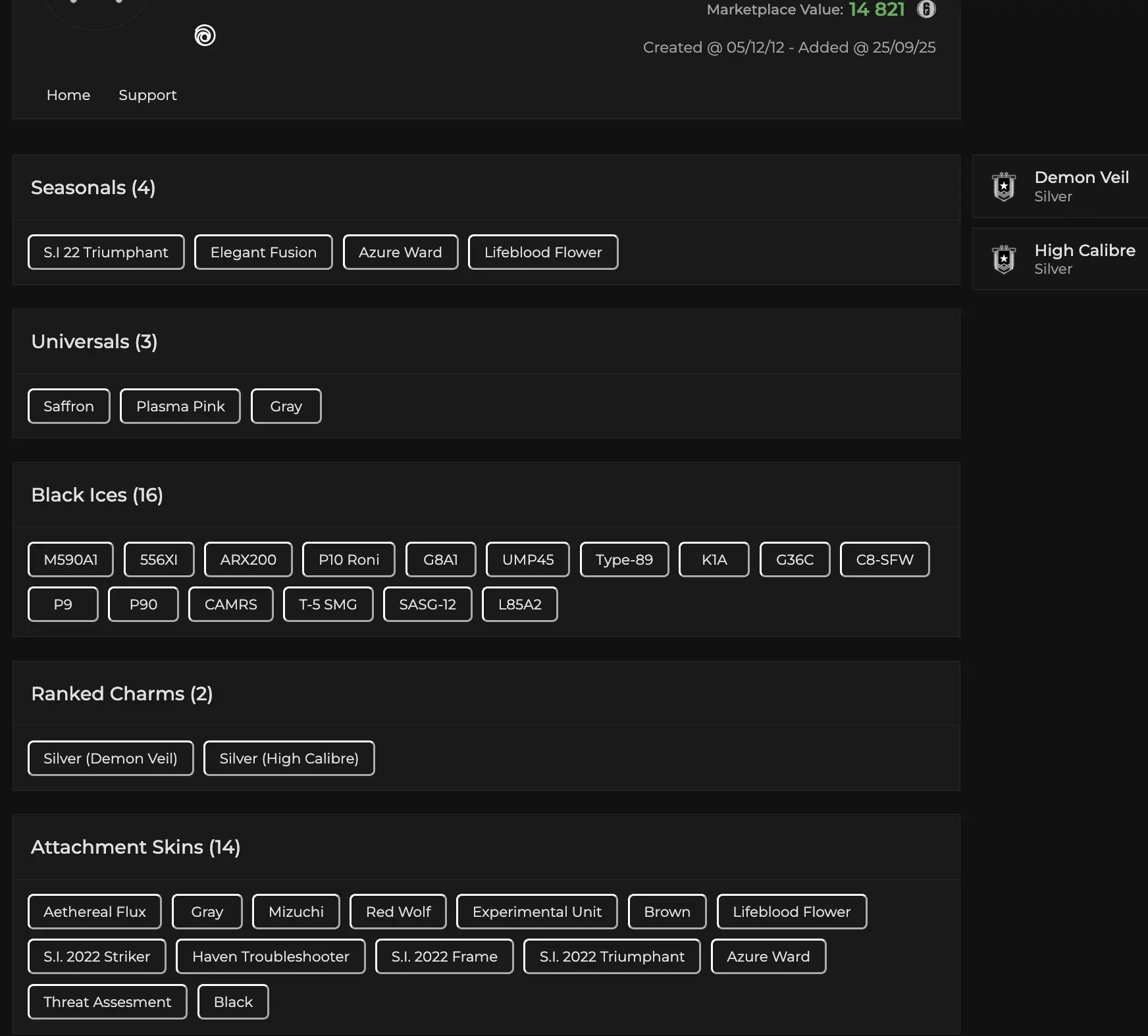This screenshot has width=1148, height=1036.
Task: Select the S.I 22 Triumphant seasonal tag
Action: (x=106, y=253)
